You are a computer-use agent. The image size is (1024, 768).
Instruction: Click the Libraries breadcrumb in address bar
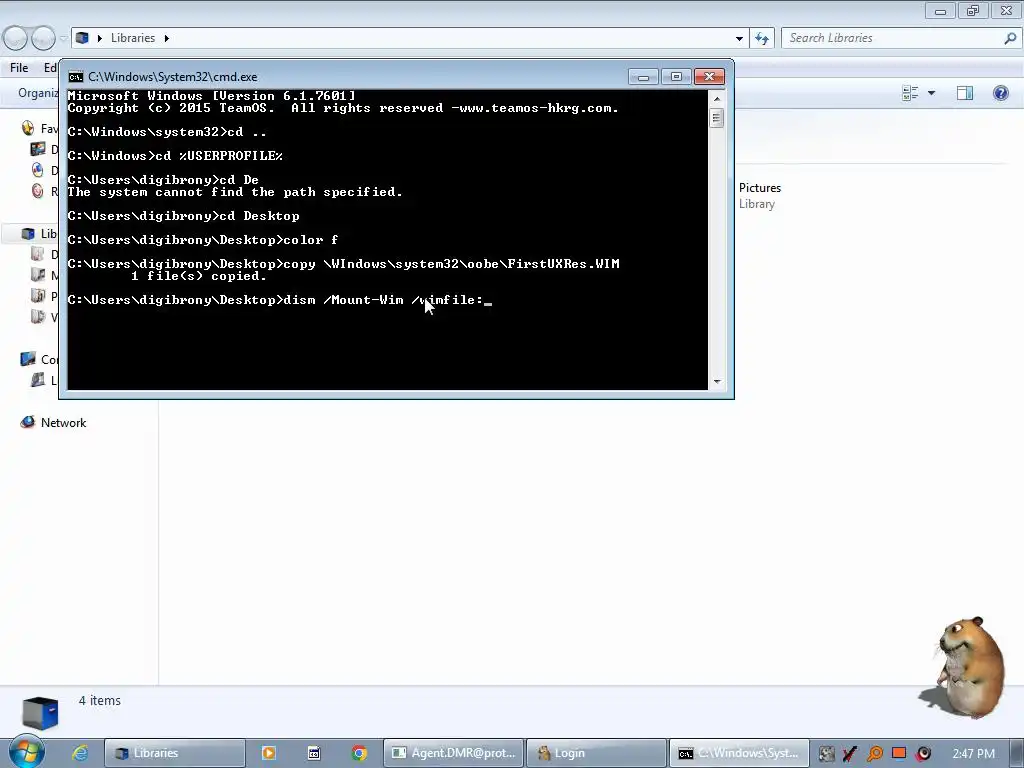(133, 38)
